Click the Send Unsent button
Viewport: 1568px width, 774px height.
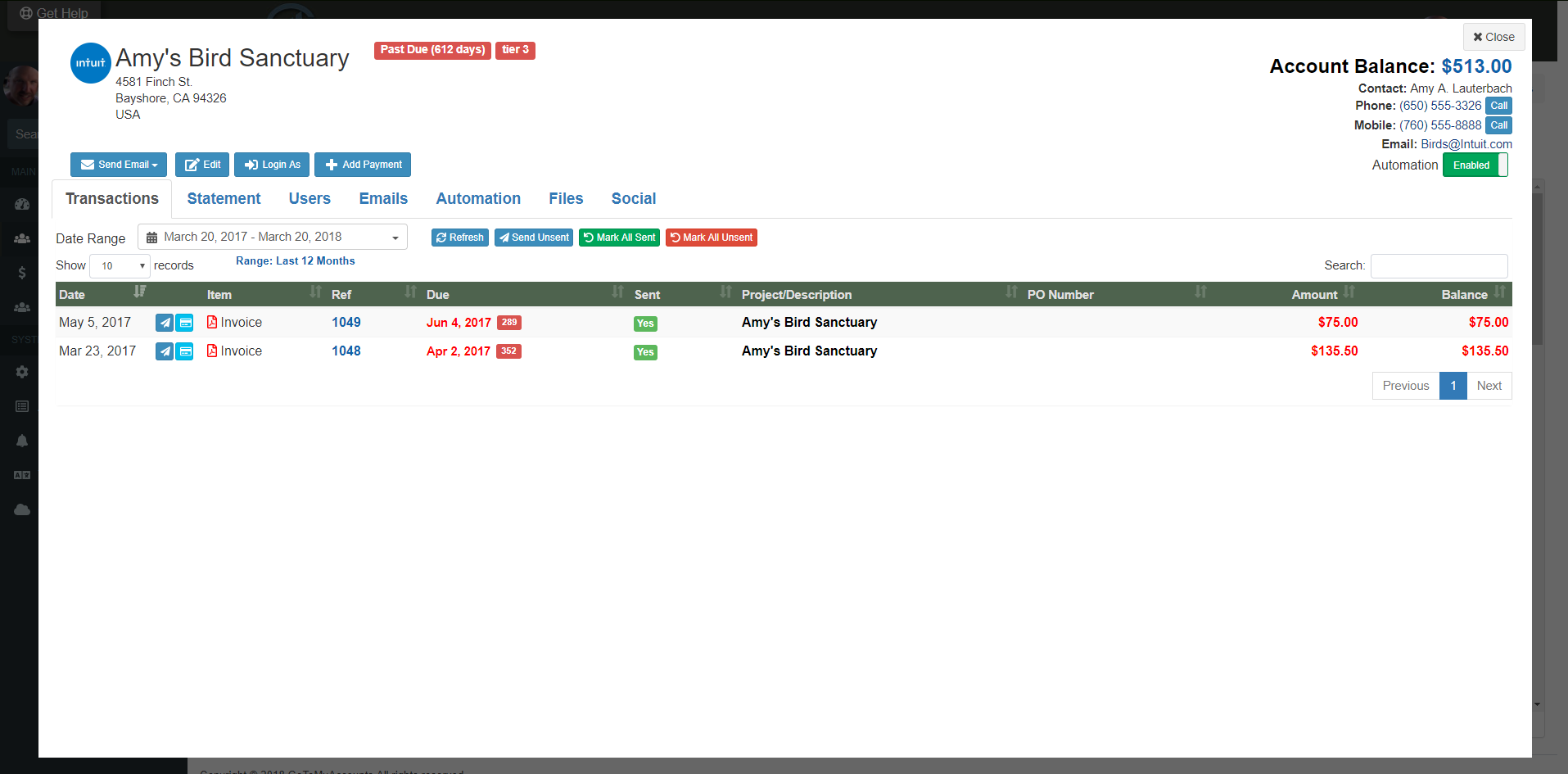[534, 238]
